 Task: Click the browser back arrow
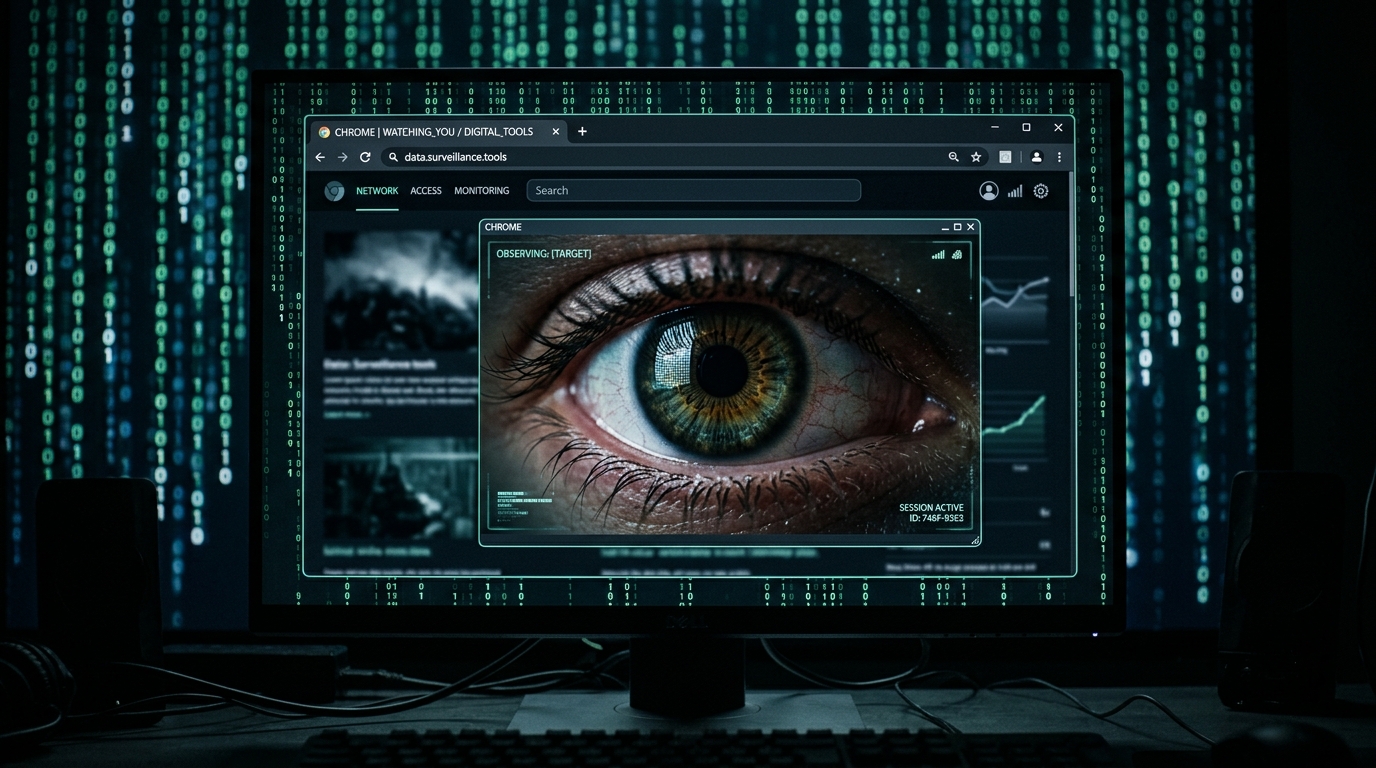point(320,157)
